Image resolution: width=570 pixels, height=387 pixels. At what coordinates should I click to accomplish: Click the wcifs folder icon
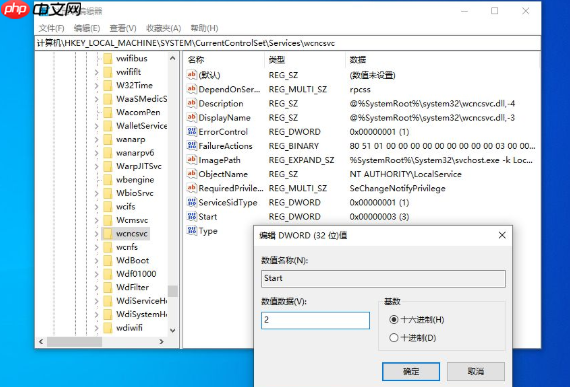108,206
